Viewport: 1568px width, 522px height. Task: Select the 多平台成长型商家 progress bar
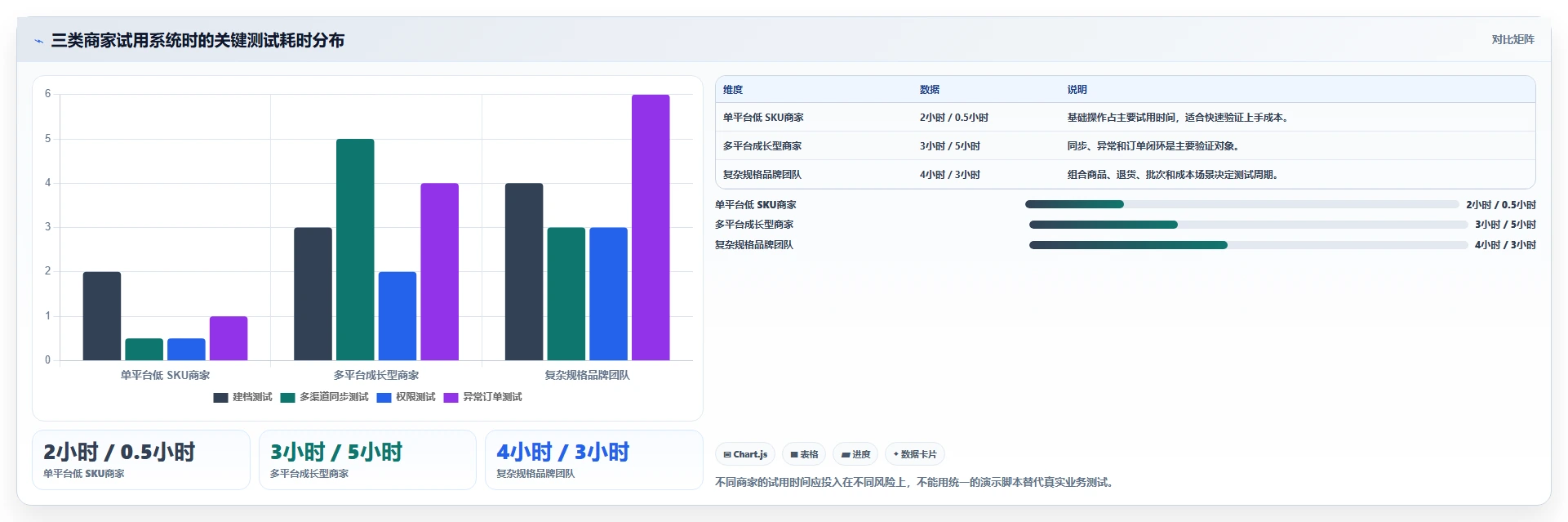click(1248, 225)
